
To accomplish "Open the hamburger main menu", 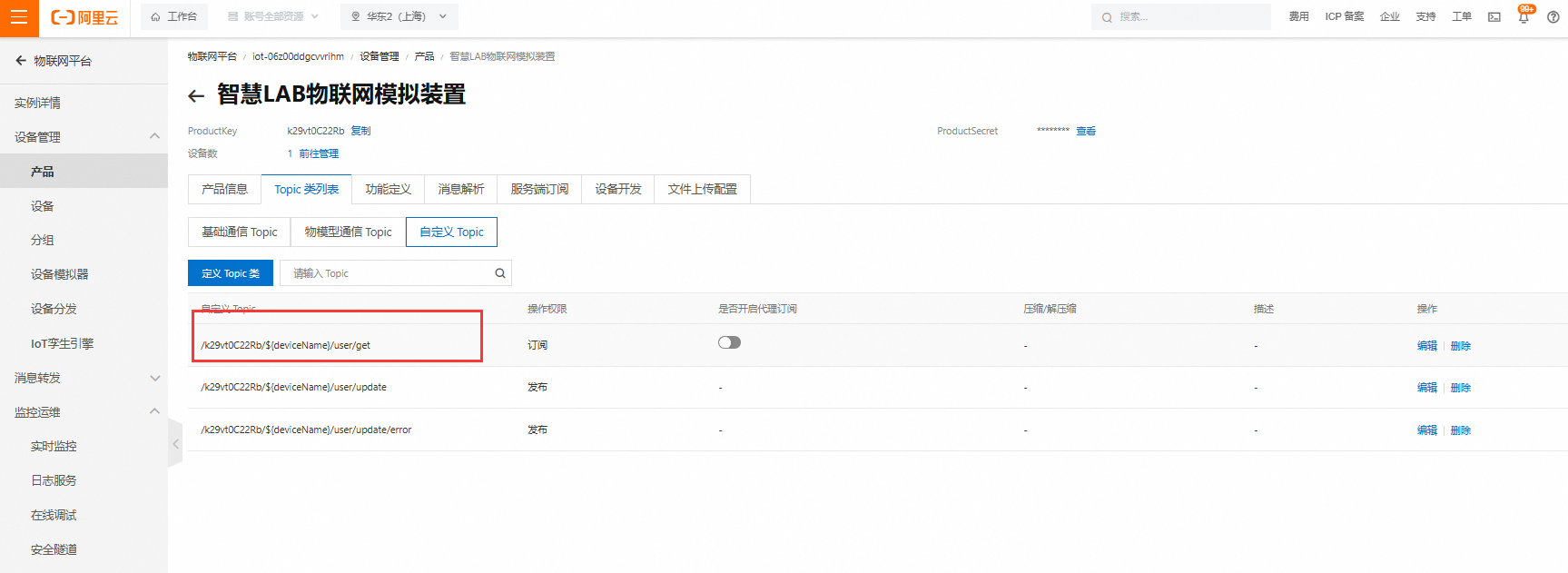I will [x=19, y=17].
